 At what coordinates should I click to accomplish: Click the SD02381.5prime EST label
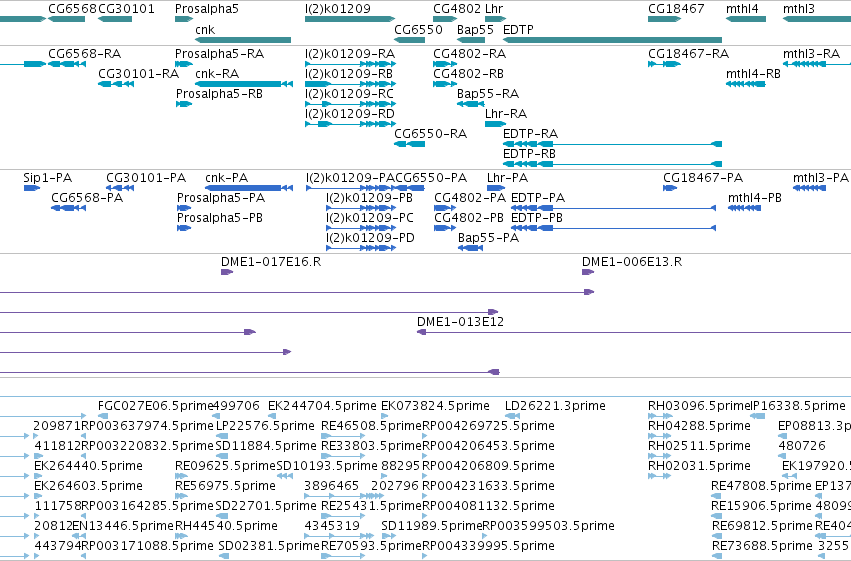point(269,546)
